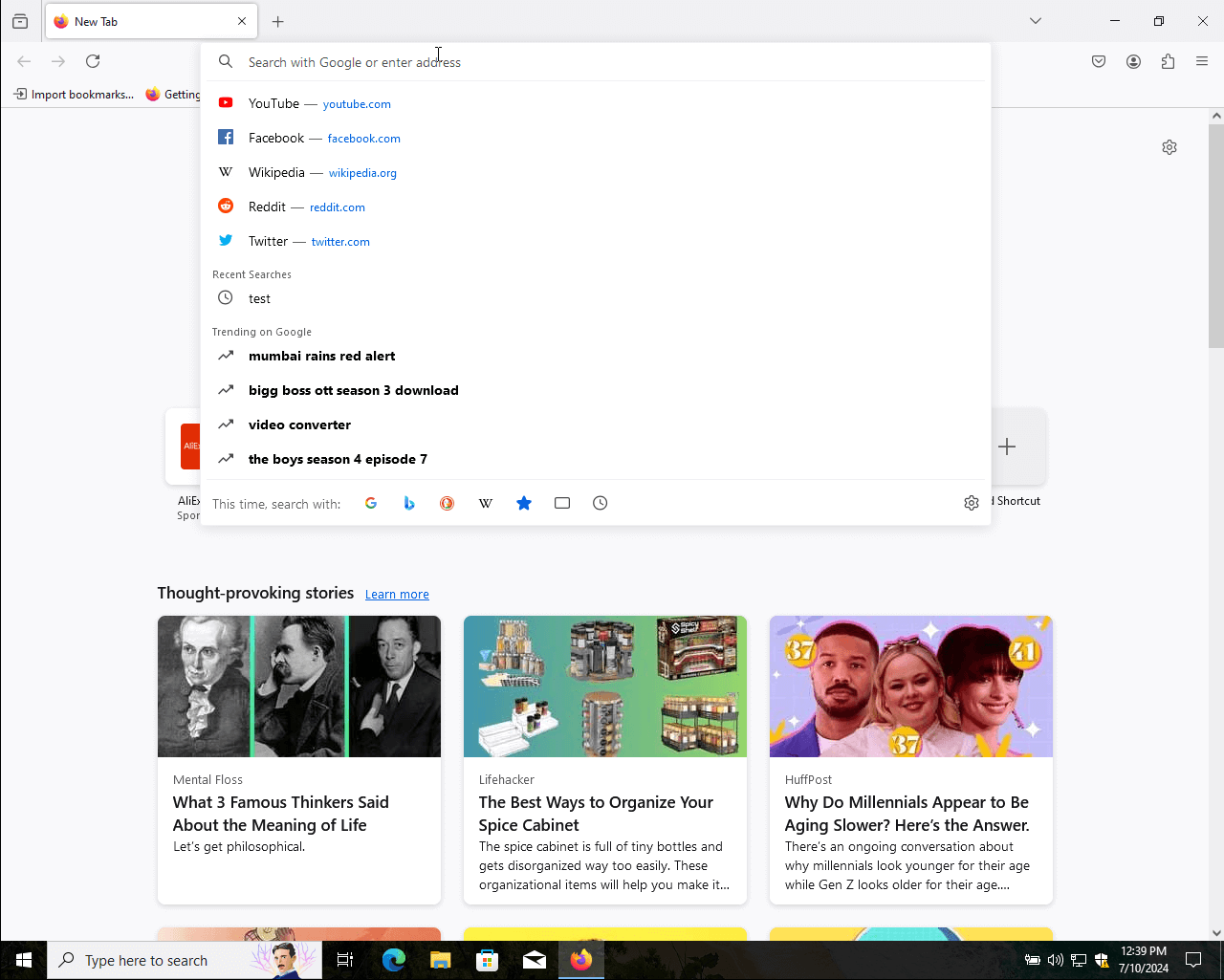Open new tab personalize gear icon
The image size is (1224, 980).
[x=1169, y=147]
